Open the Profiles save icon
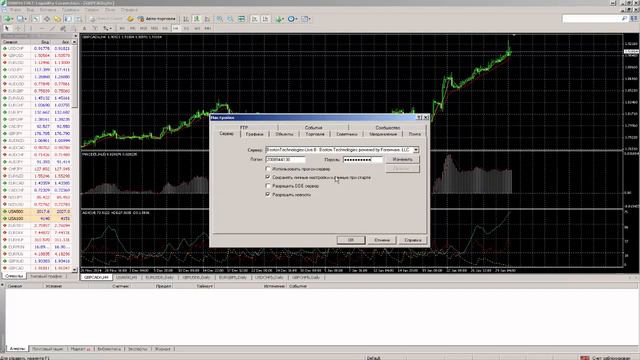The height and width of the screenshot is (360, 640). click(x=20, y=19)
